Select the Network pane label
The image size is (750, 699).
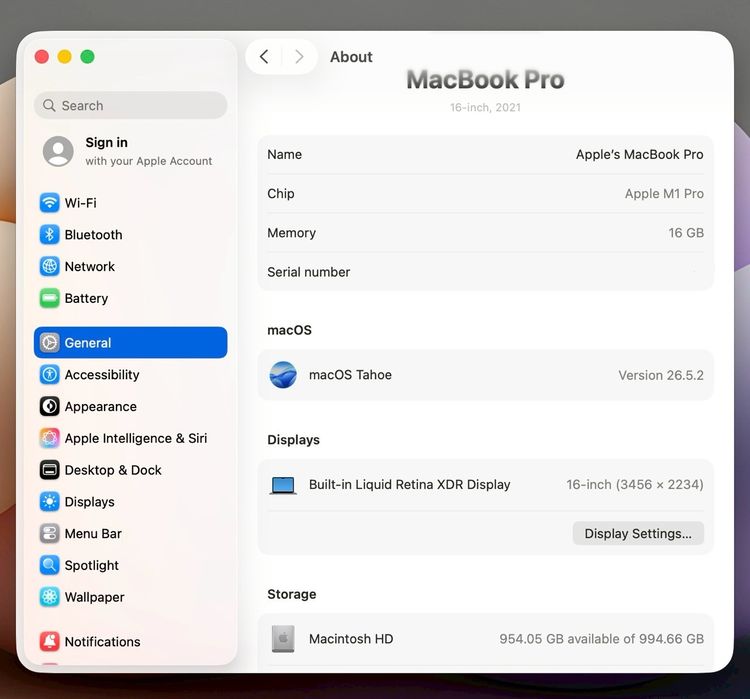click(89, 266)
